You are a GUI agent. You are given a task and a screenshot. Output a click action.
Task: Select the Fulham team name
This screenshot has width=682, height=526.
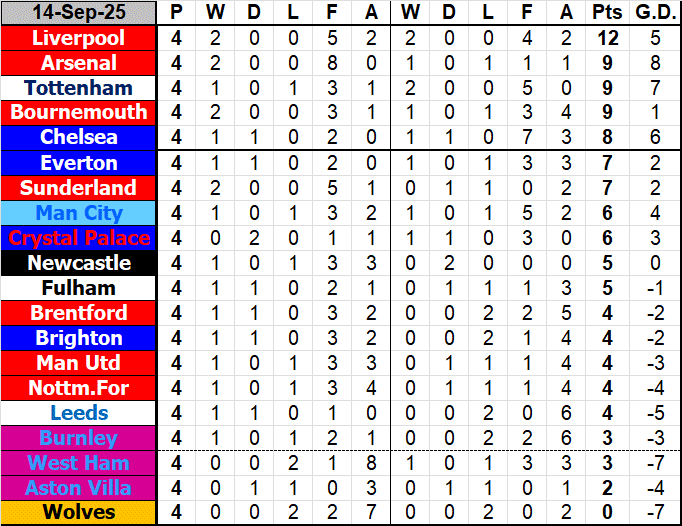(x=79, y=288)
